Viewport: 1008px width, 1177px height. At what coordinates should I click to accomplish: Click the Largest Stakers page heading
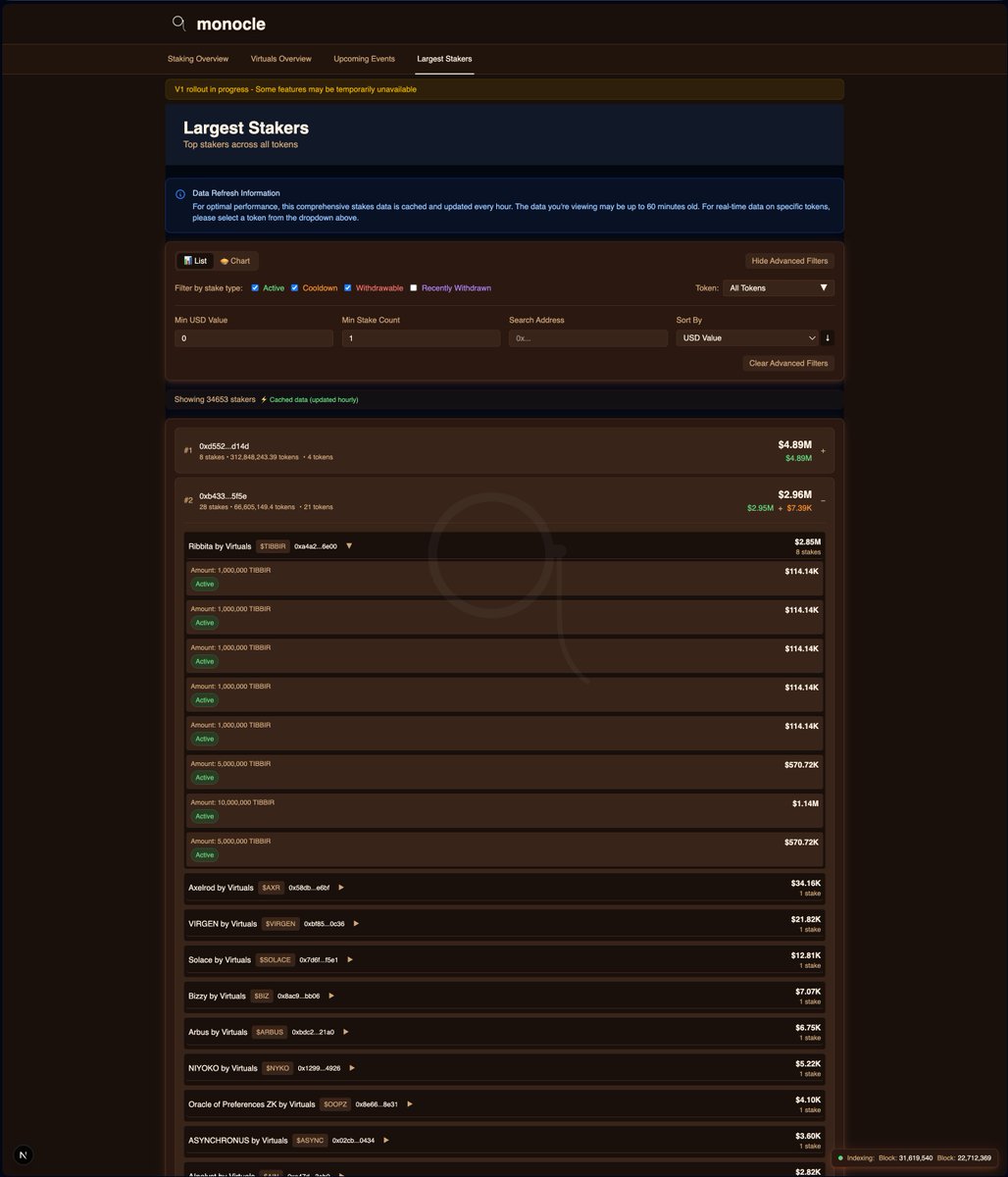pyautogui.click(x=246, y=128)
